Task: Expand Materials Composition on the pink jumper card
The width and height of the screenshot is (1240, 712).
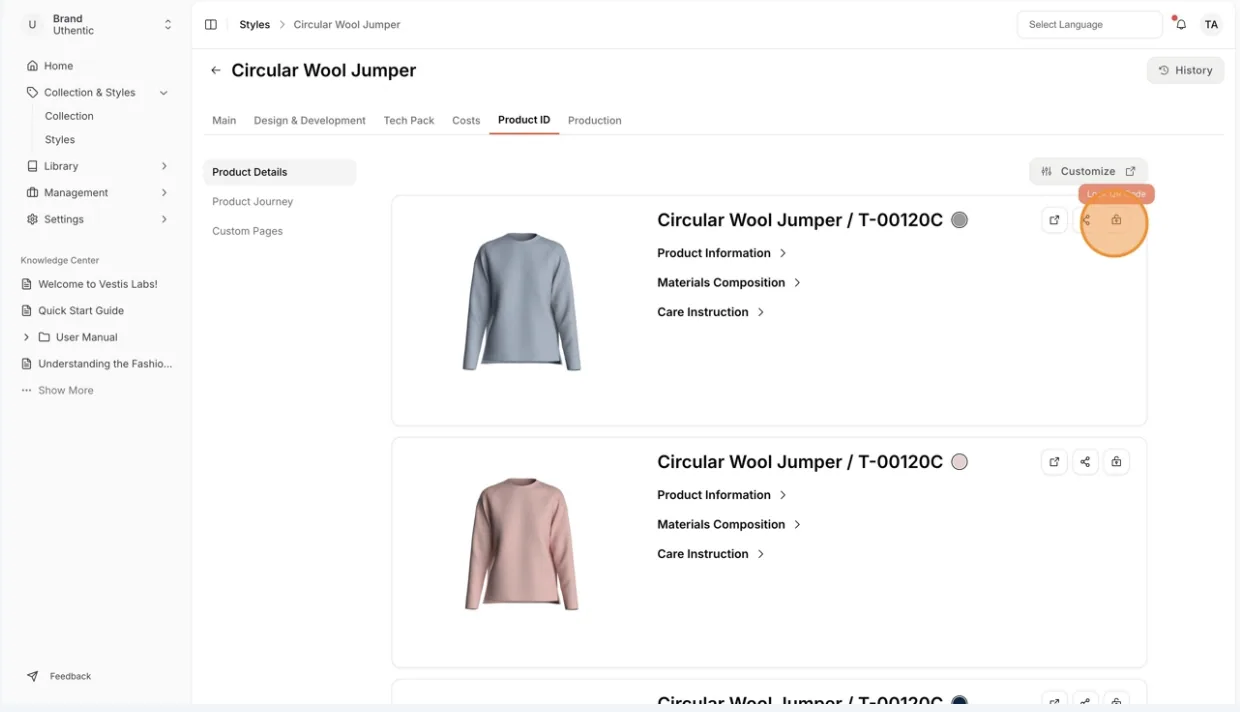Action: point(729,525)
